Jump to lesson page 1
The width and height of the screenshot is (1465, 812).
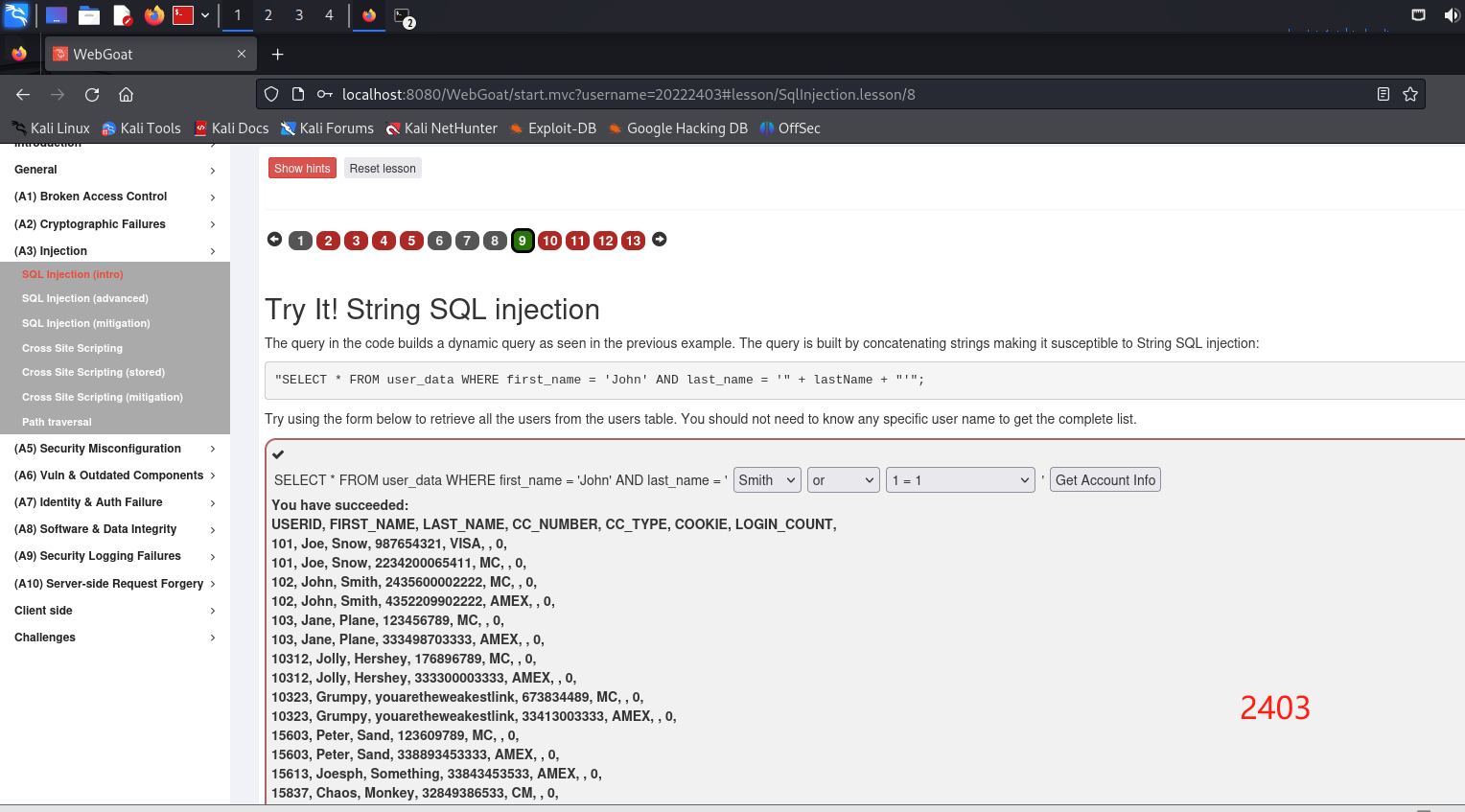point(300,241)
